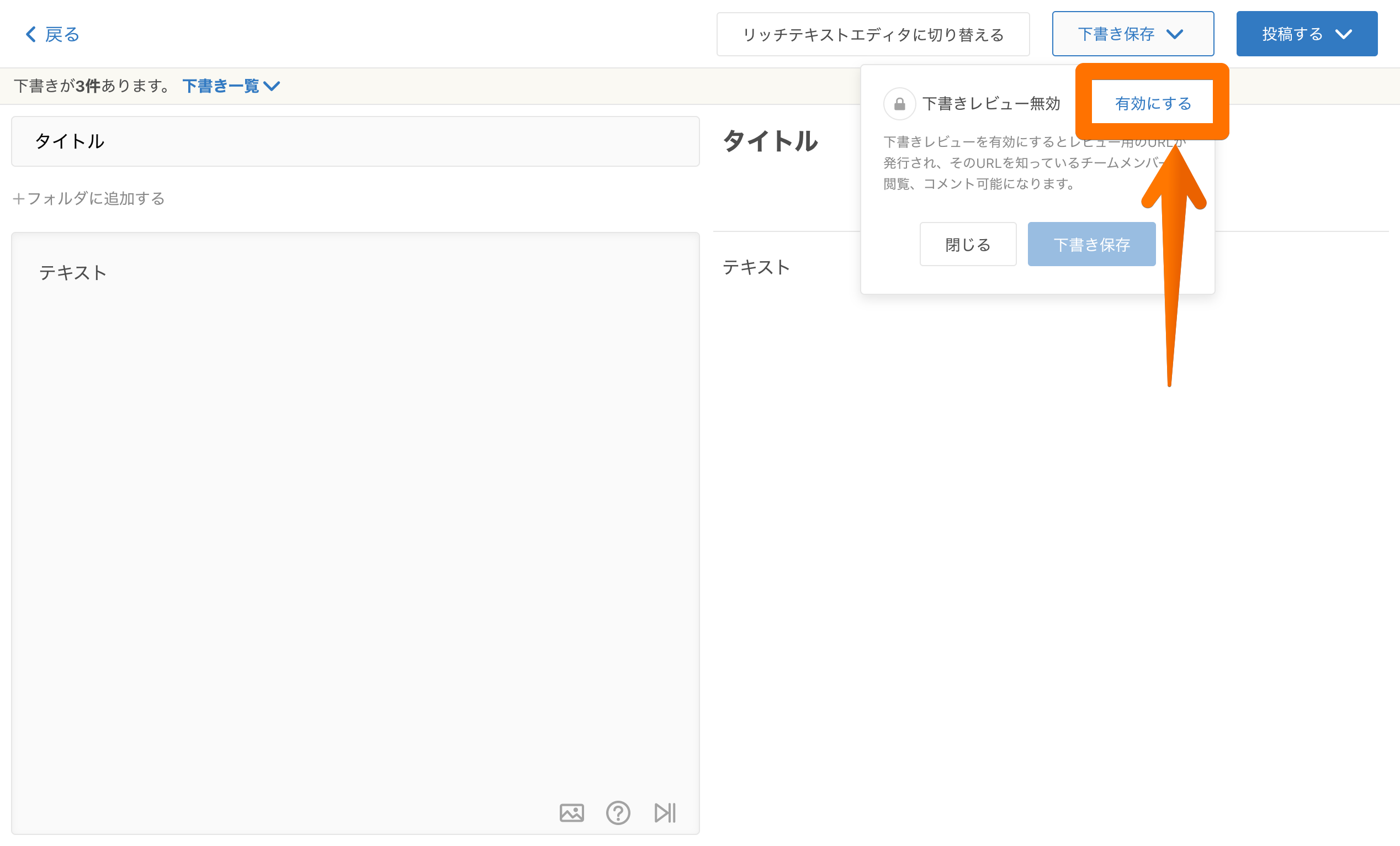
Task: Go back using 戻る link
Action: click(61, 34)
